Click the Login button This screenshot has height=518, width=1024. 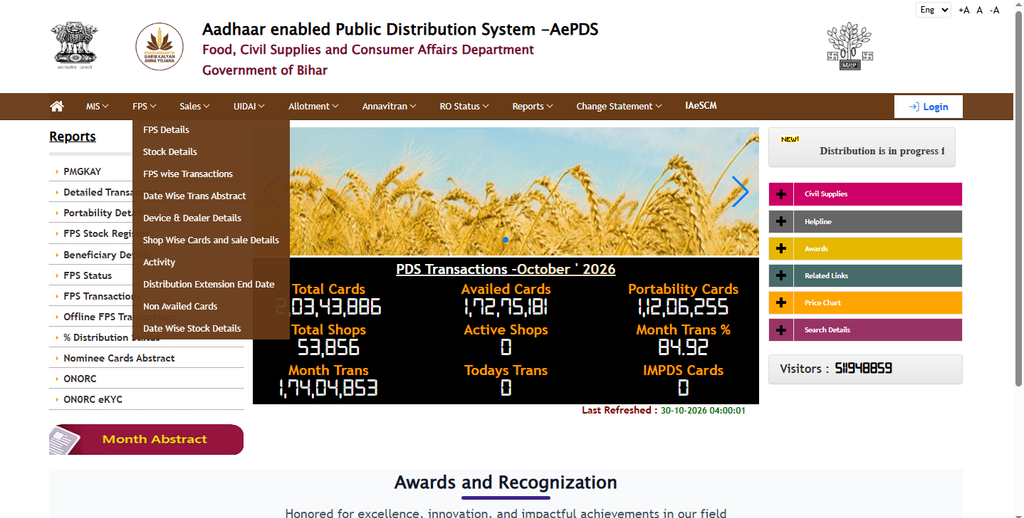pos(928,106)
